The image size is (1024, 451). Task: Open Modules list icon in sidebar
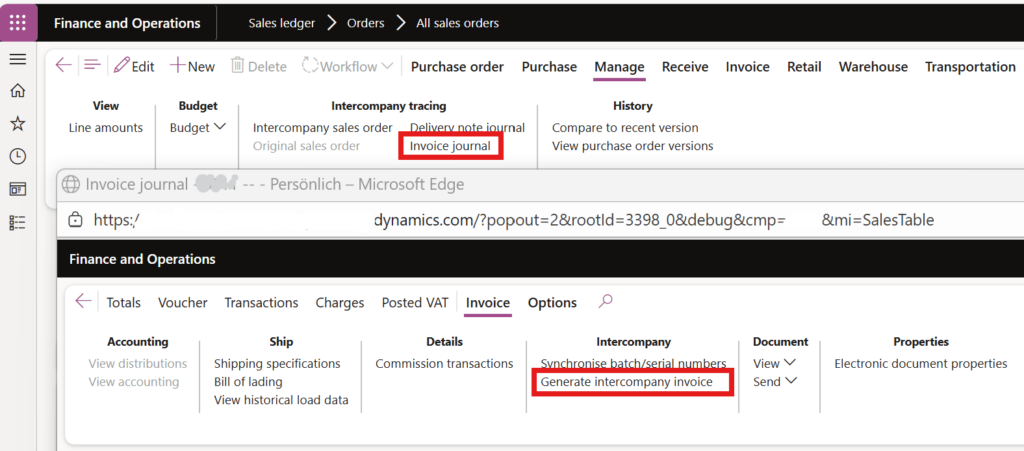tap(17, 222)
